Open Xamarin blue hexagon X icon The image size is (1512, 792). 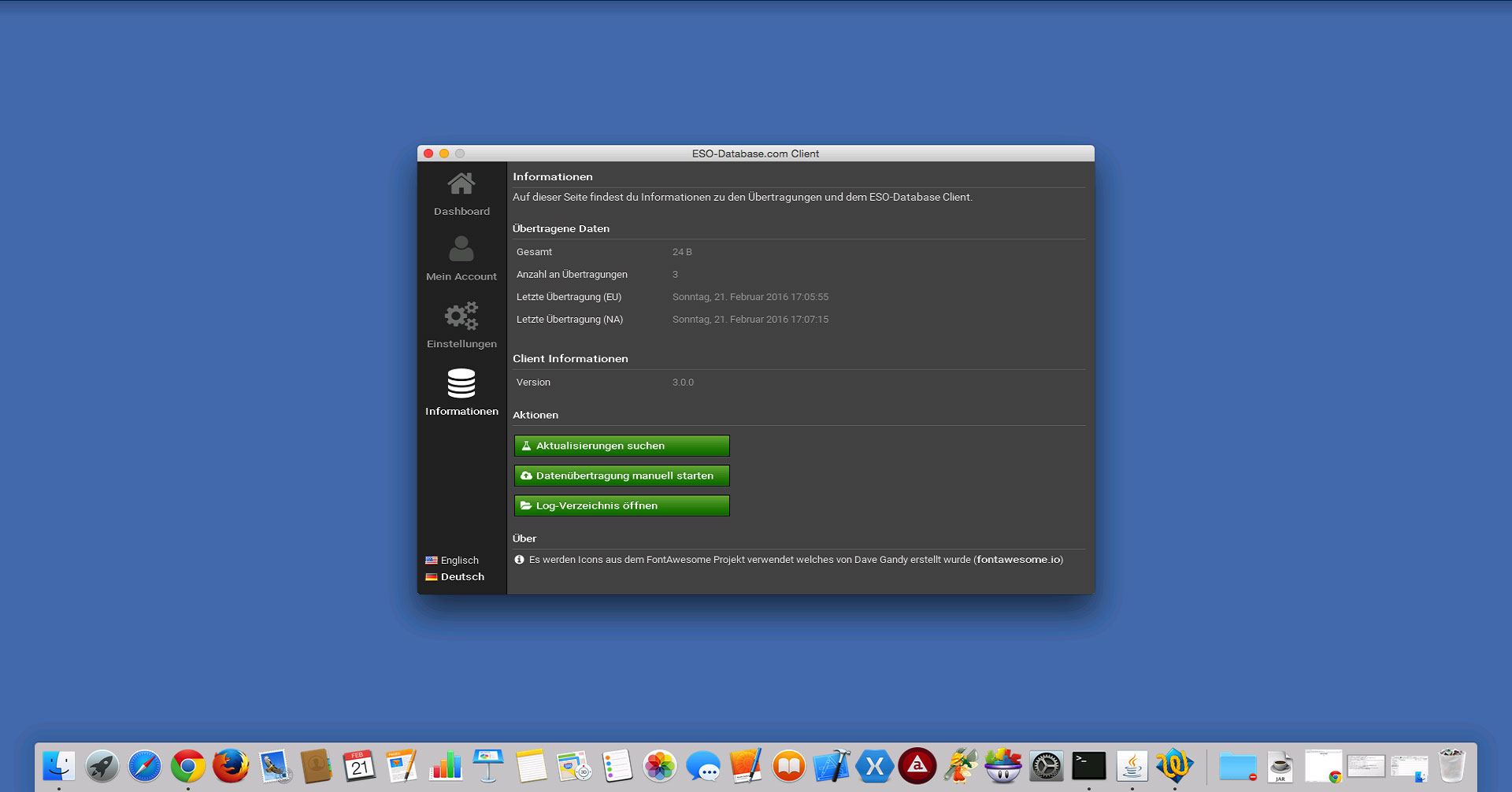pos(875,766)
